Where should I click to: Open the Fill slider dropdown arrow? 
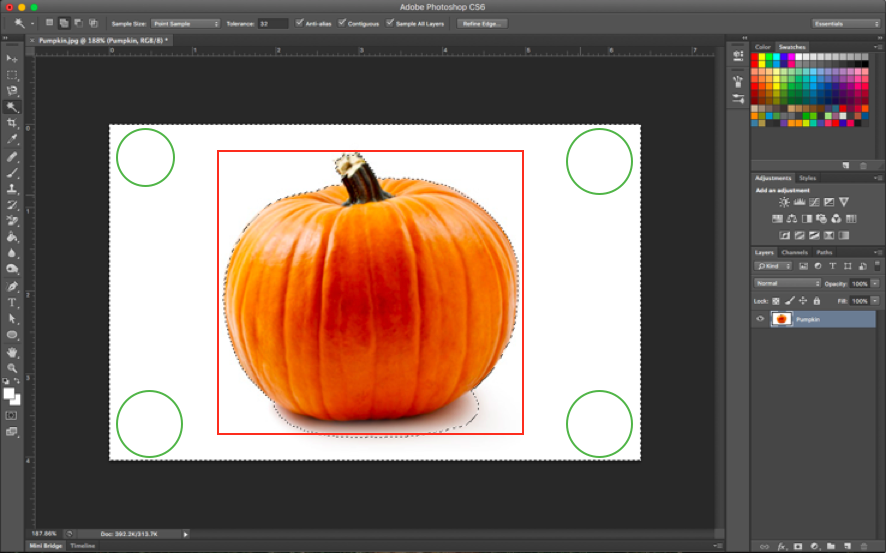[x=875, y=301]
